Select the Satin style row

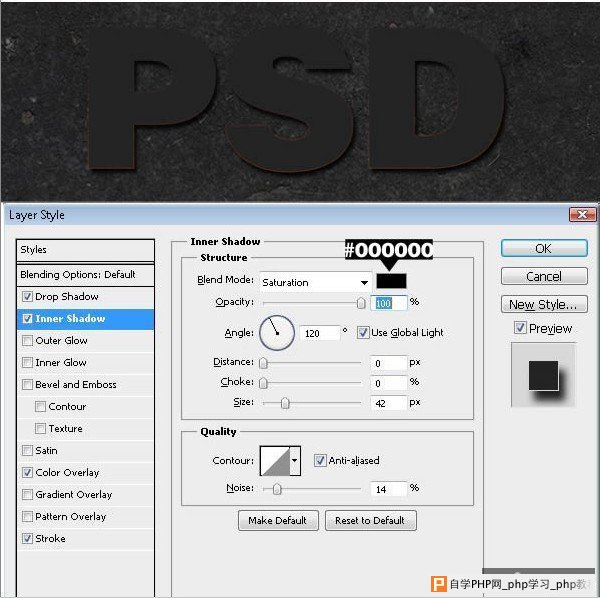tap(85, 450)
